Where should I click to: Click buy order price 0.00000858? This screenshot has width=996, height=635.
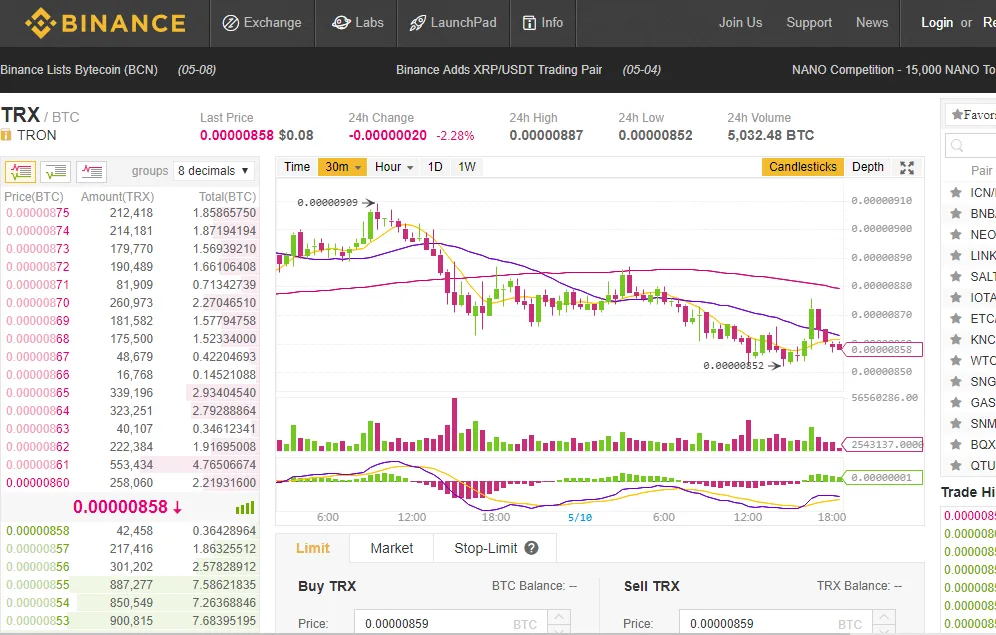tap(37, 530)
